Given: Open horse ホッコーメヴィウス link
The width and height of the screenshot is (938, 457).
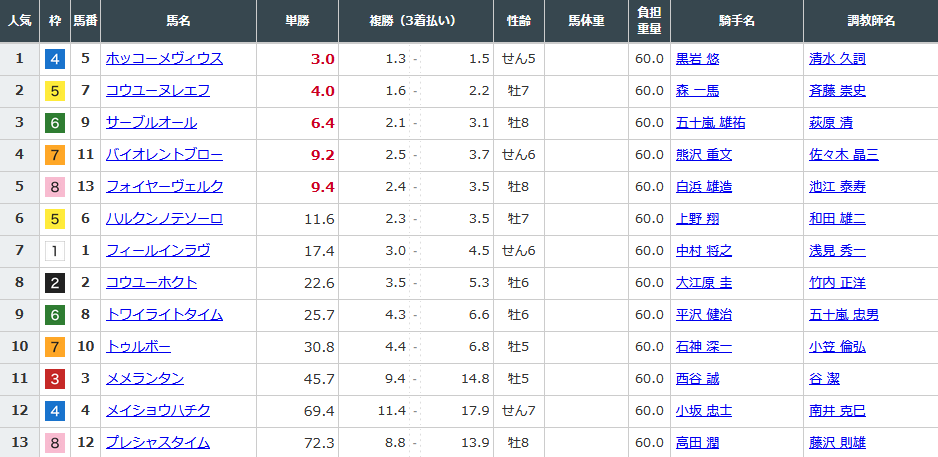Looking at the screenshot, I should click(x=165, y=59).
